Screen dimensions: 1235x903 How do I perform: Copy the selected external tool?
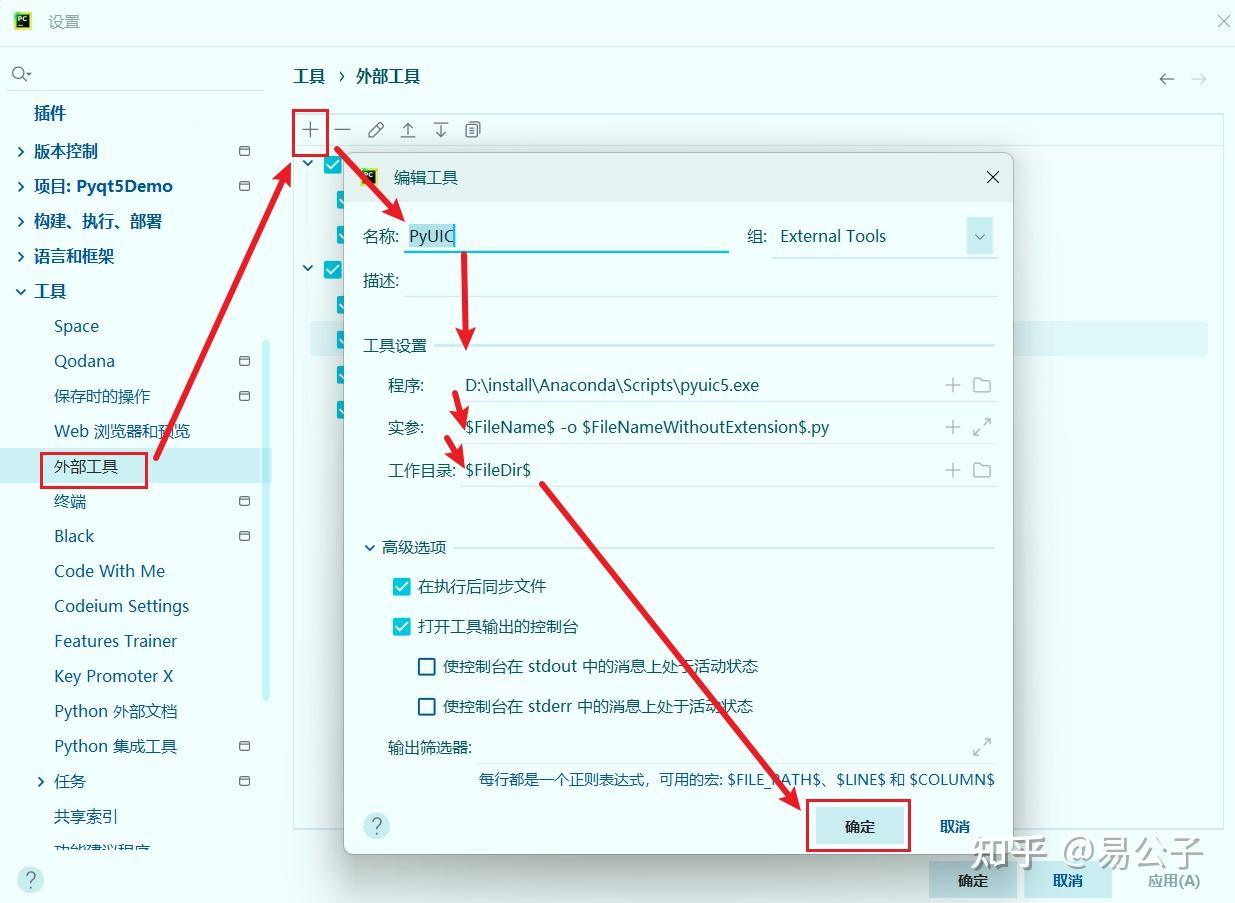point(472,129)
